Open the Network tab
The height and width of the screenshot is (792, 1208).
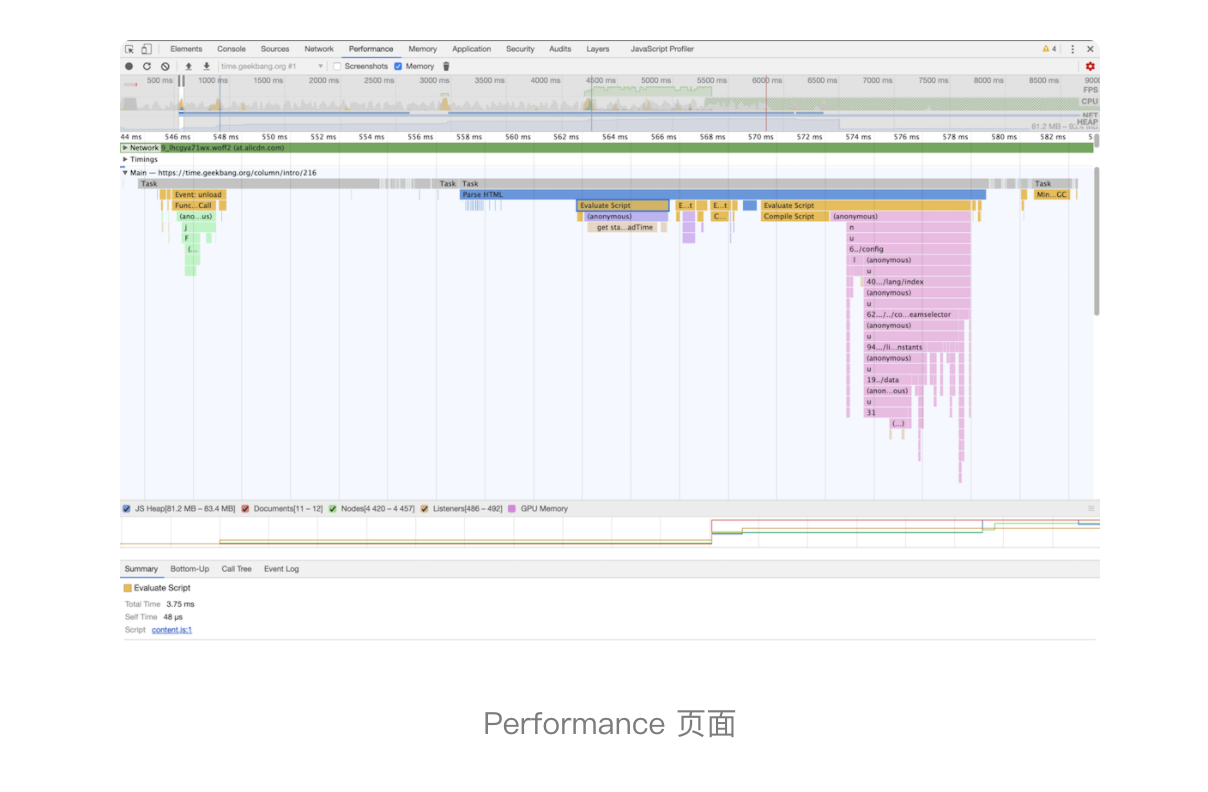pyautogui.click(x=319, y=49)
